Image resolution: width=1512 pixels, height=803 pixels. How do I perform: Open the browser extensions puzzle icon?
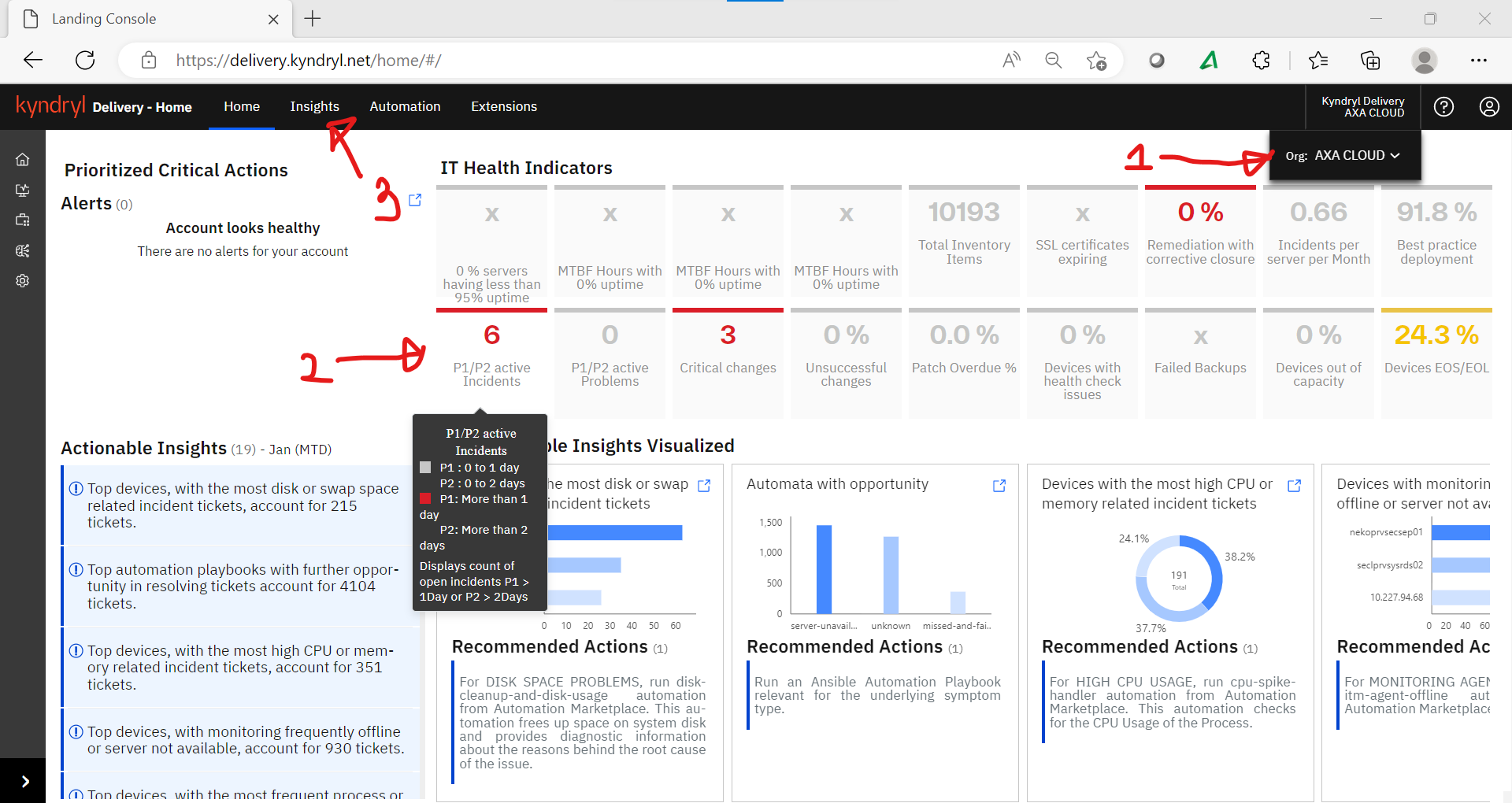[x=1261, y=60]
